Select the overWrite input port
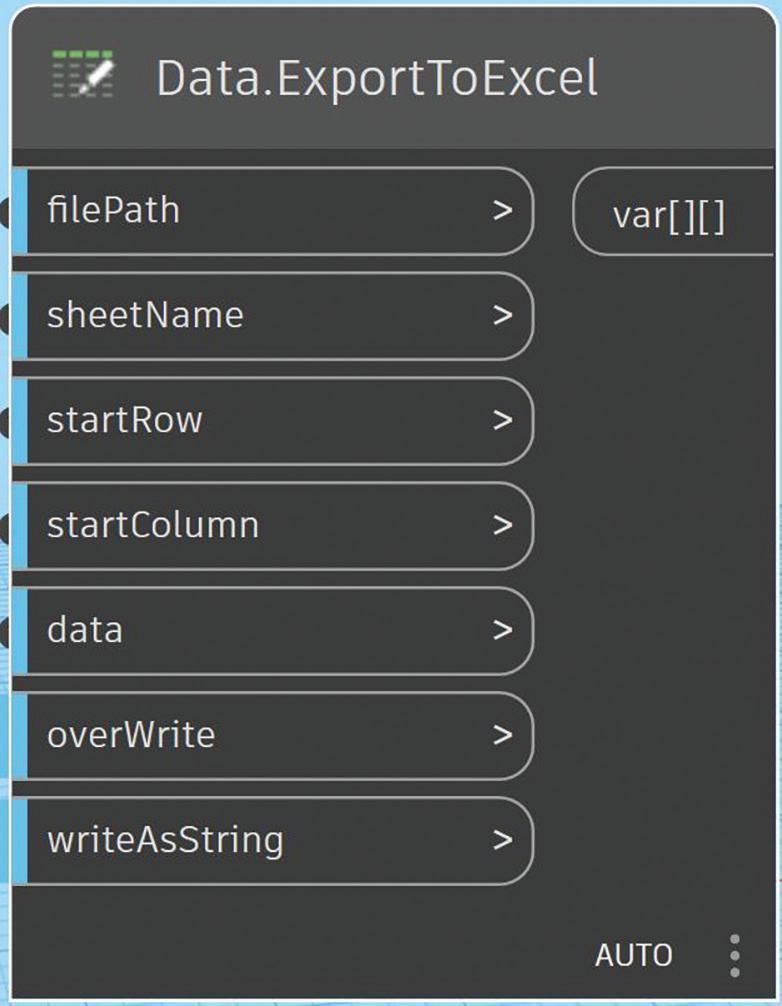This screenshot has height=1006, width=782. point(273,735)
